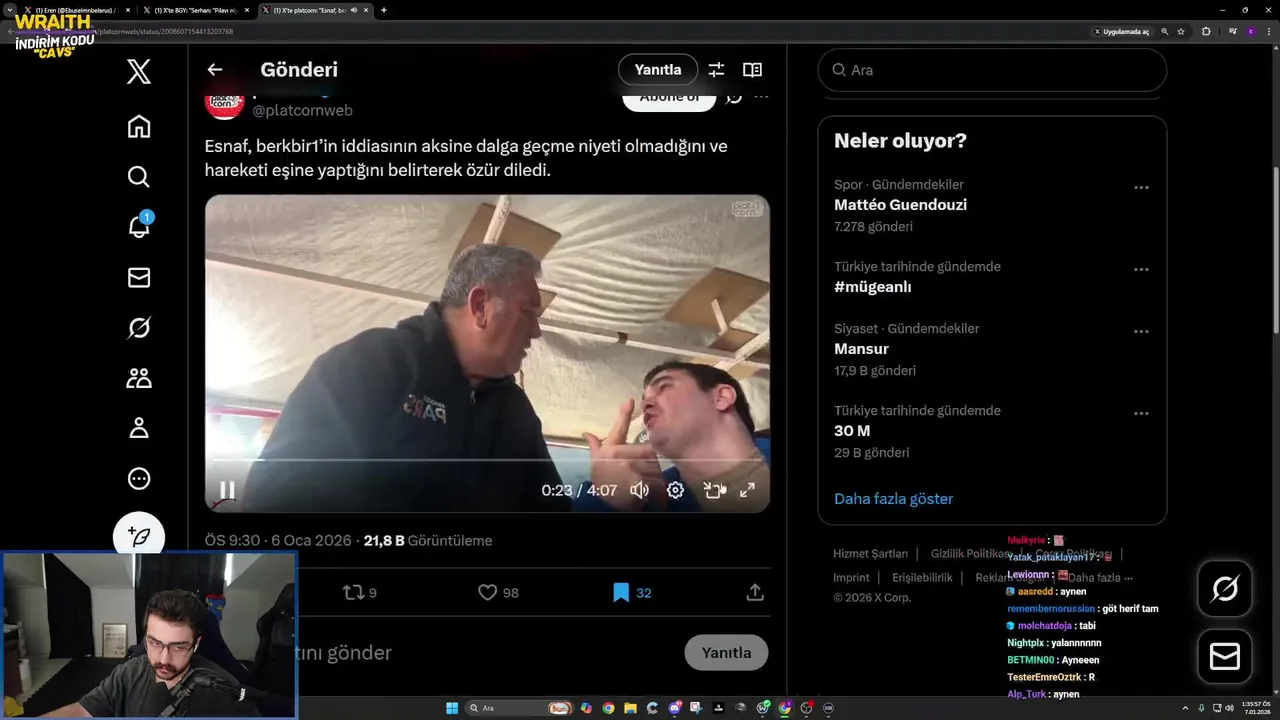Image resolution: width=1280 pixels, height=720 pixels.
Task: Open File Explorer from taskbar
Action: pos(630,708)
